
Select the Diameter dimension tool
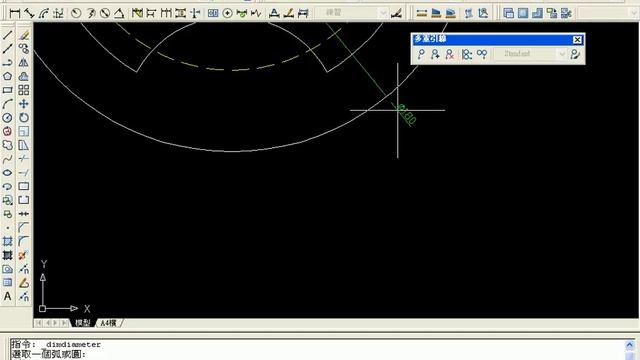pyautogui.click(x=105, y=13)
